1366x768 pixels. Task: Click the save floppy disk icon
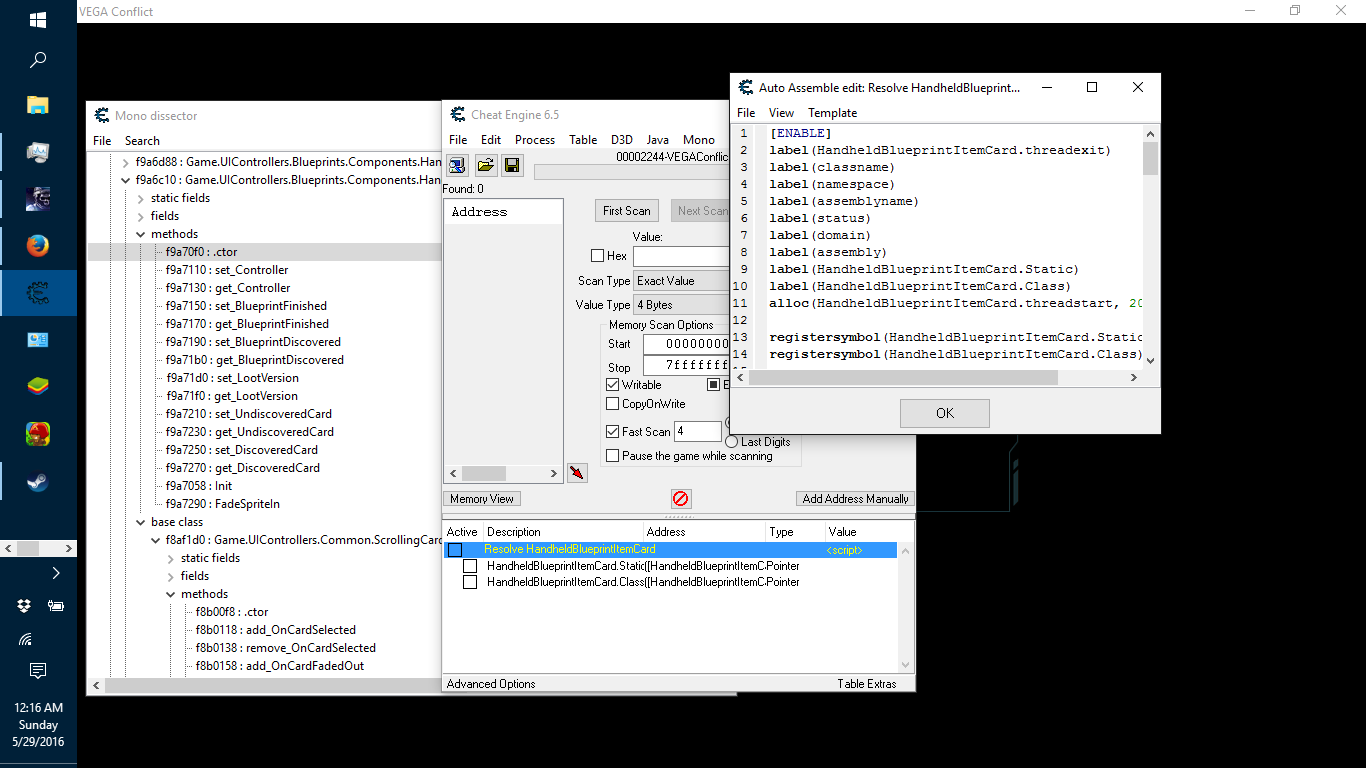[x=512, y=165]
